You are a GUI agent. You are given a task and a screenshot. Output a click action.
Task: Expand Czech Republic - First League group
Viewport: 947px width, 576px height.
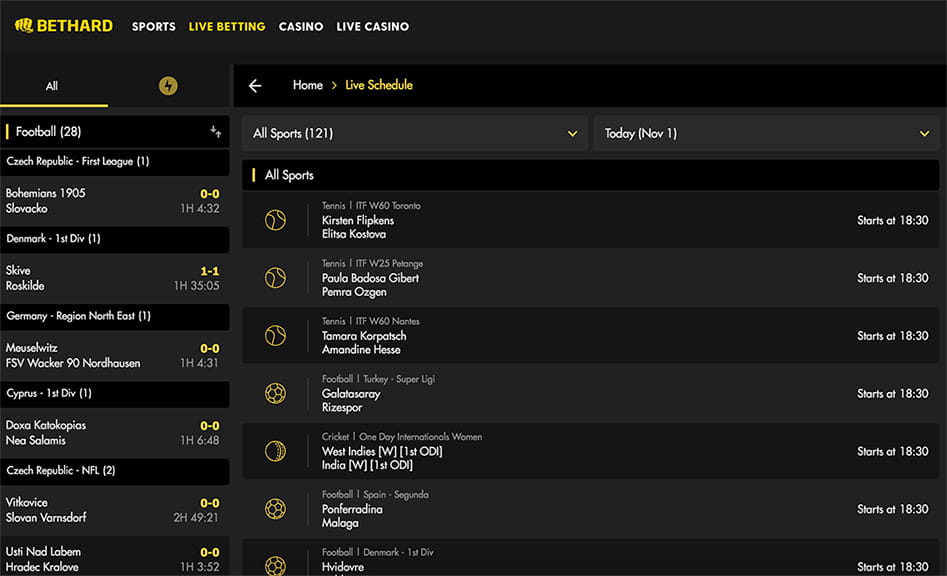pos(115,162)
